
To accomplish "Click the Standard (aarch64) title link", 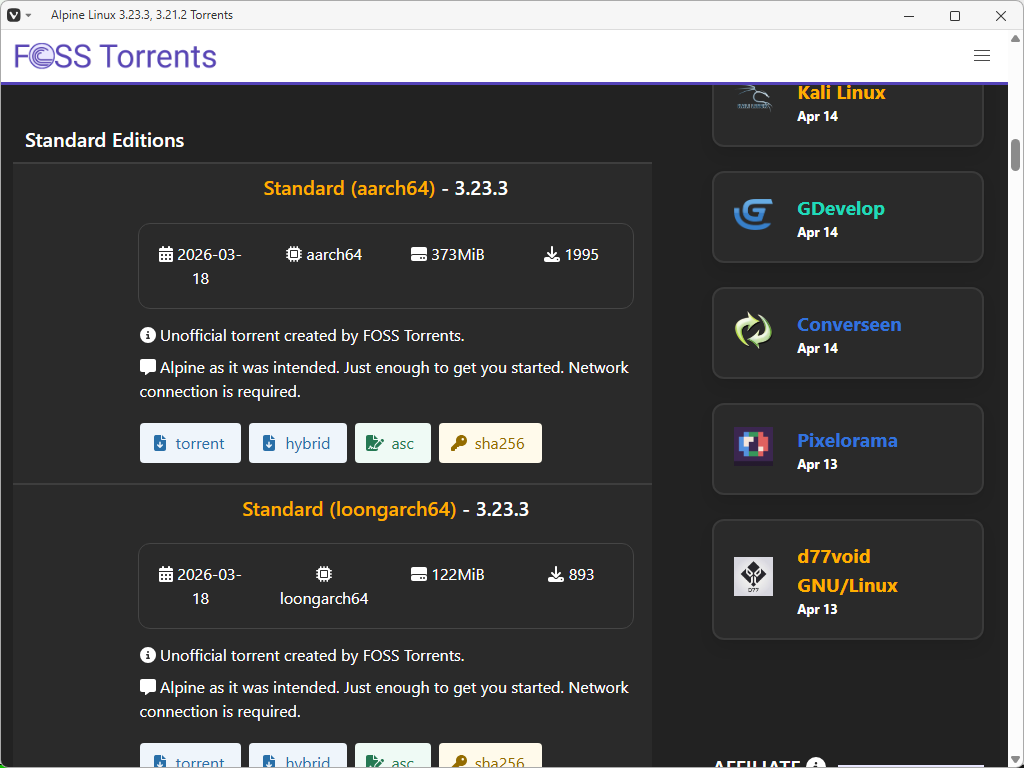I will [x=349, y=188].
